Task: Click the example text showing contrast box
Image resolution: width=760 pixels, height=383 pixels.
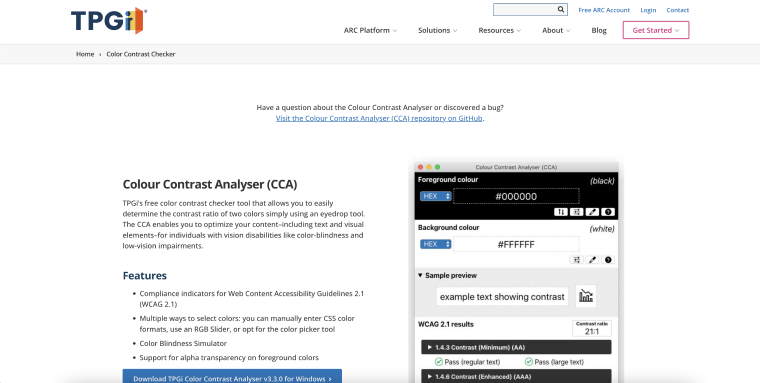Action: 502,297
